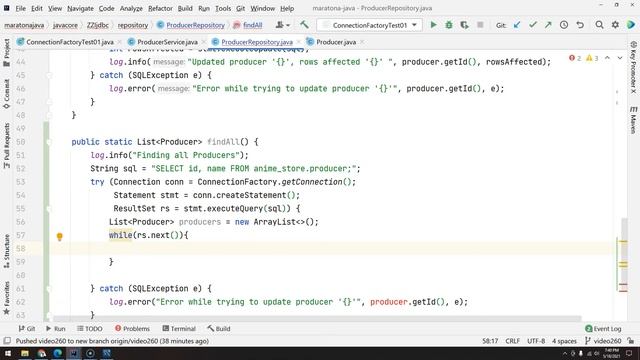Image resolution: width=640 pixels, height=360 pixels.
Task: Click caret position 58:17 in status bar
Action: [490, 341]
